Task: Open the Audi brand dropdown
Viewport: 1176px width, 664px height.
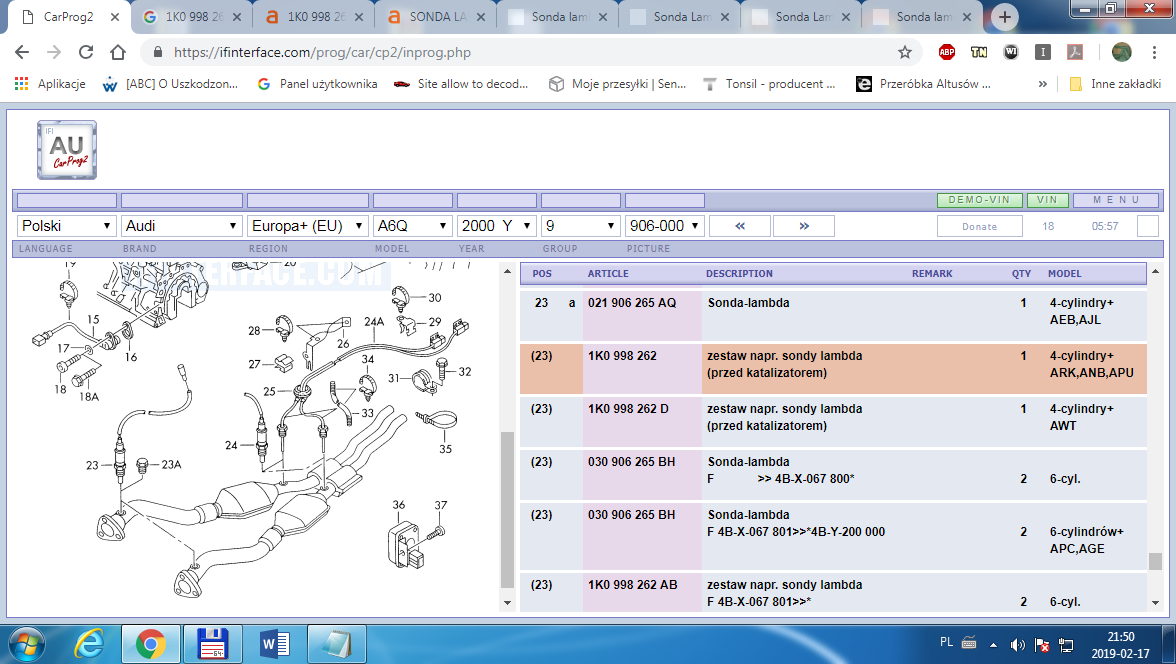Action: pyautogui.click(x=182, y=226)
